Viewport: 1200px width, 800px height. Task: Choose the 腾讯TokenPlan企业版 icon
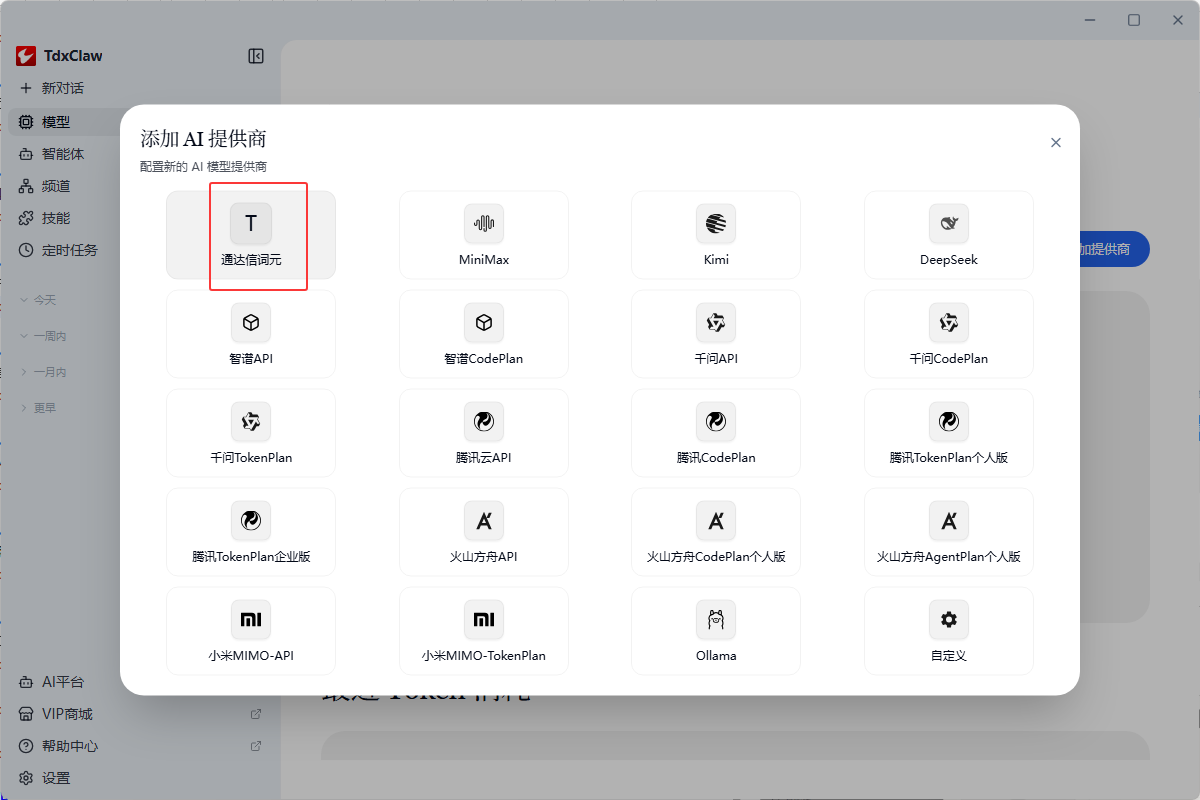(251, 521)
